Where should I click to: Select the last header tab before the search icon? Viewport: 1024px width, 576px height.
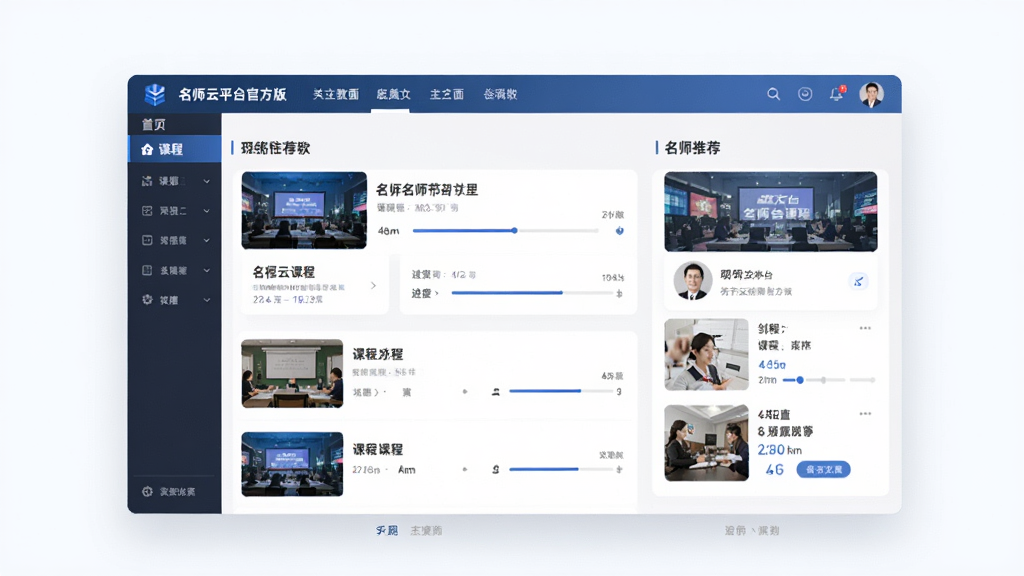(x=500, y=94)
